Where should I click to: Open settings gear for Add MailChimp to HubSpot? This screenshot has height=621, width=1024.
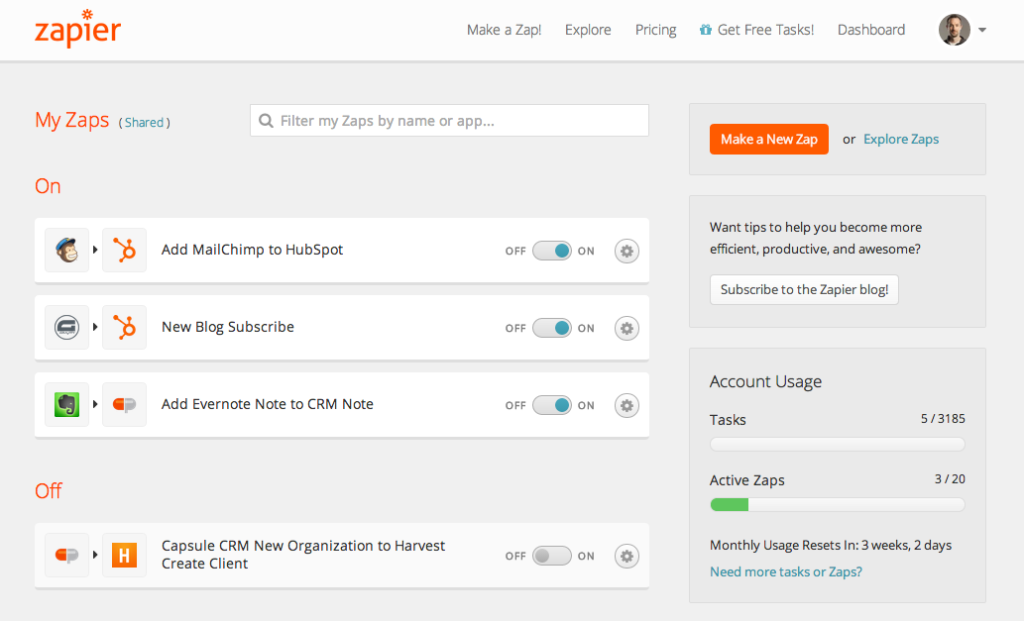626,251
